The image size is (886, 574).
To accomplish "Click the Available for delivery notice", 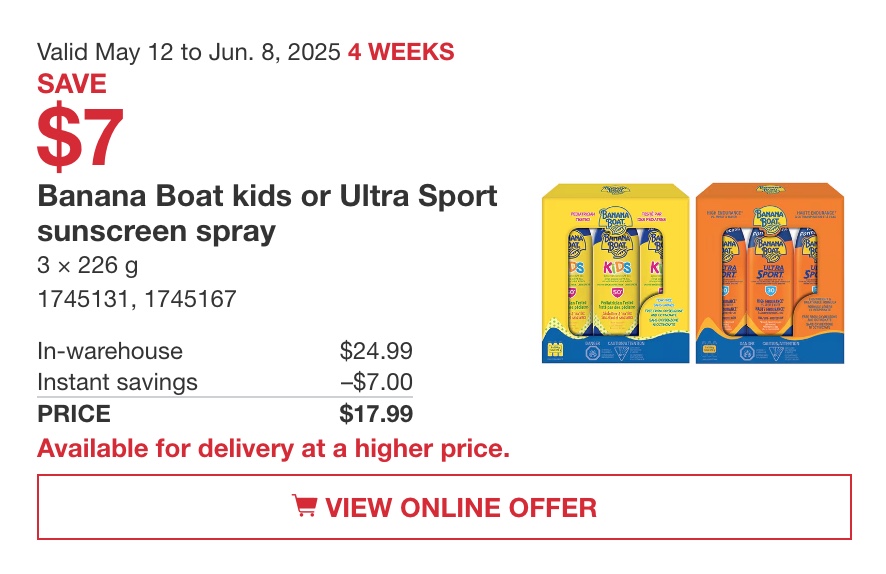I will point(273,449).
